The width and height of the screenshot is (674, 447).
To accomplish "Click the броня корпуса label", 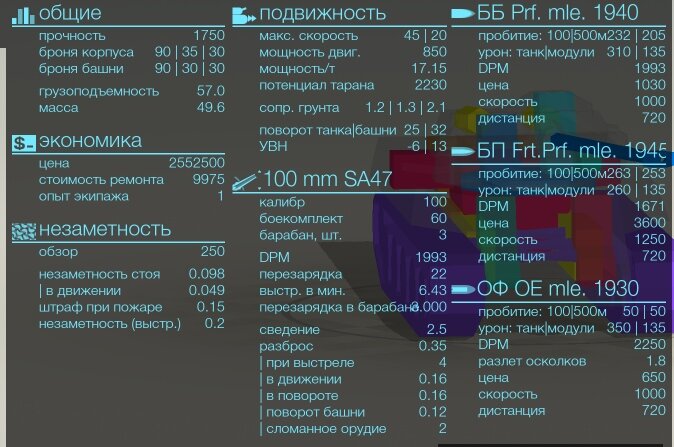I will [86, 52].
